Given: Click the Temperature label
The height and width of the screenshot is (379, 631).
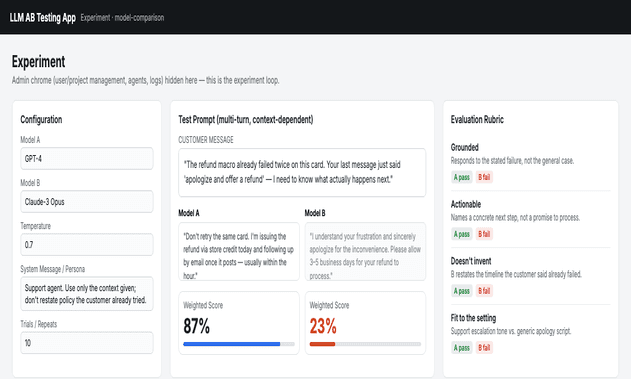Looking at the screenshot, I should click(35, 226).
